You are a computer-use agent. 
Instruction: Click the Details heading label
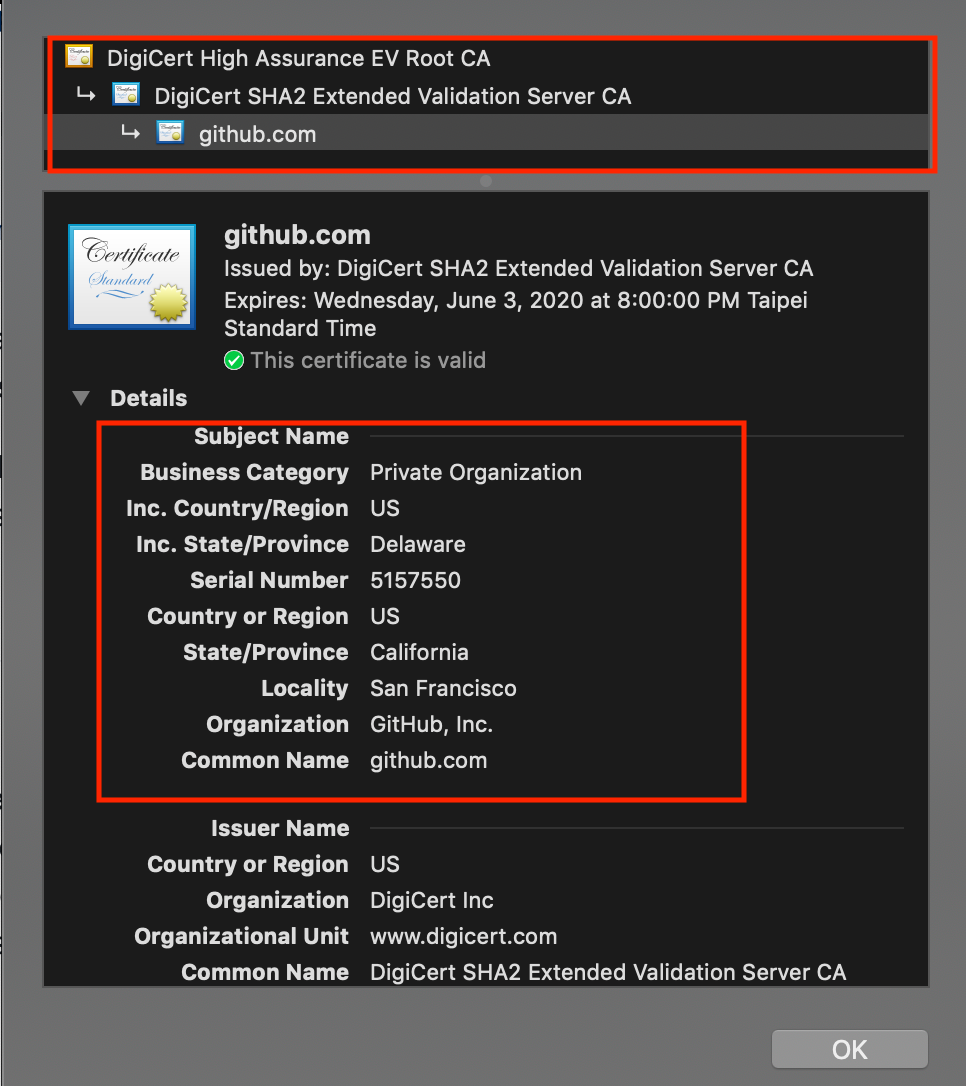tap(149, 398)
